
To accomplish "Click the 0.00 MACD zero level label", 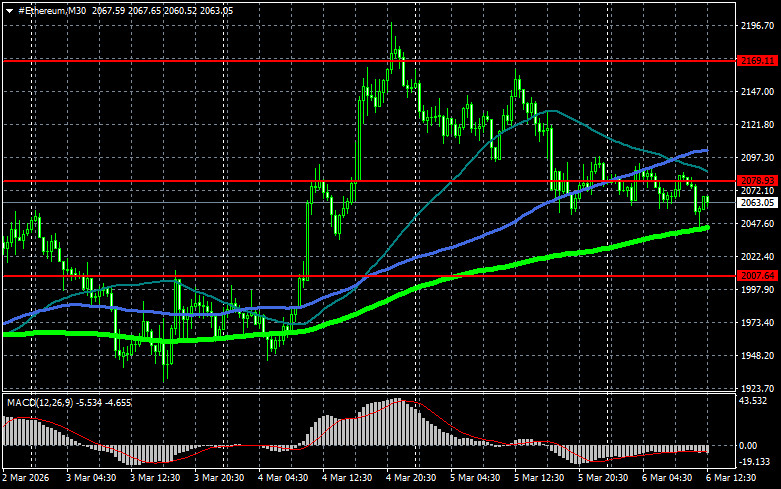I will click(x=748, y=446).
